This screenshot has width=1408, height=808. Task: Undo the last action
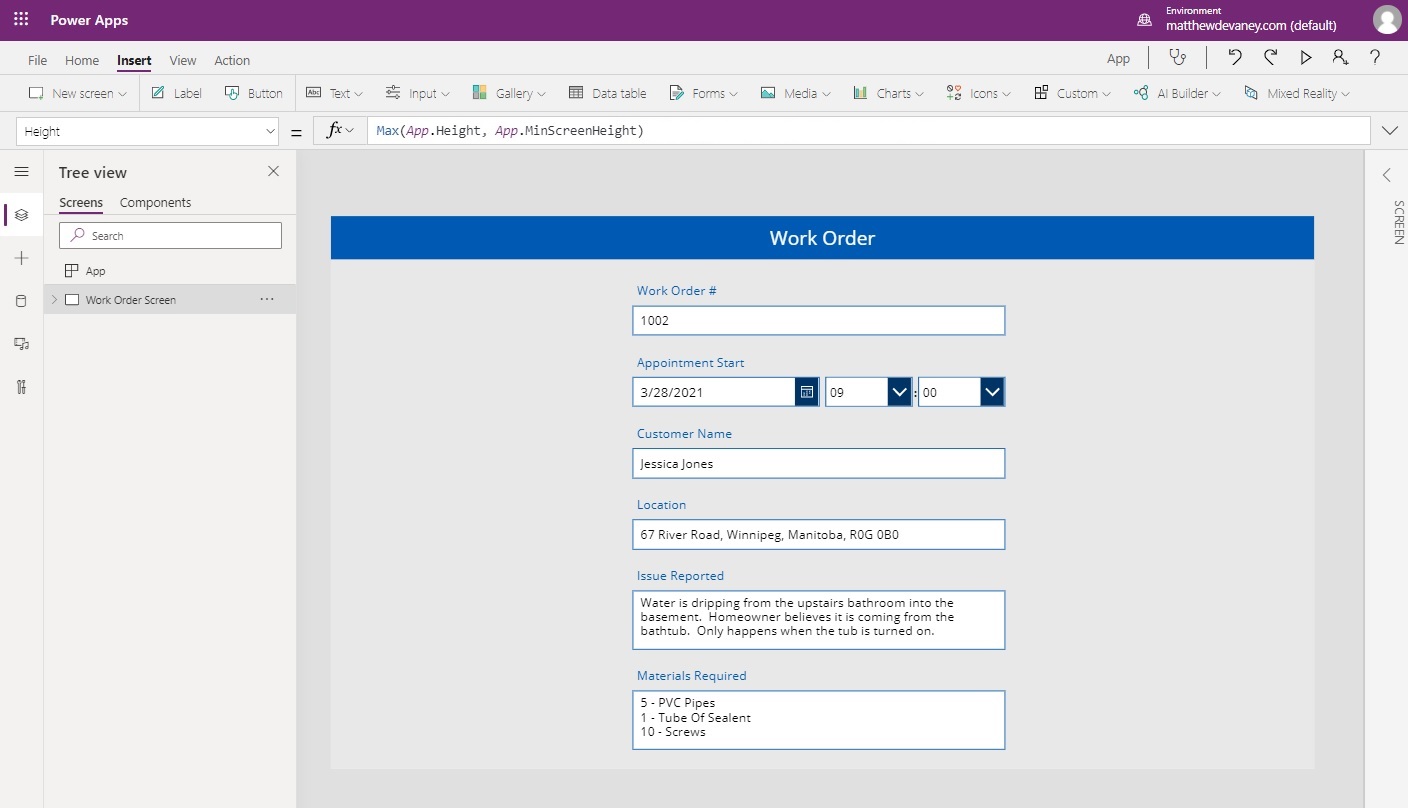[1235, 58]
